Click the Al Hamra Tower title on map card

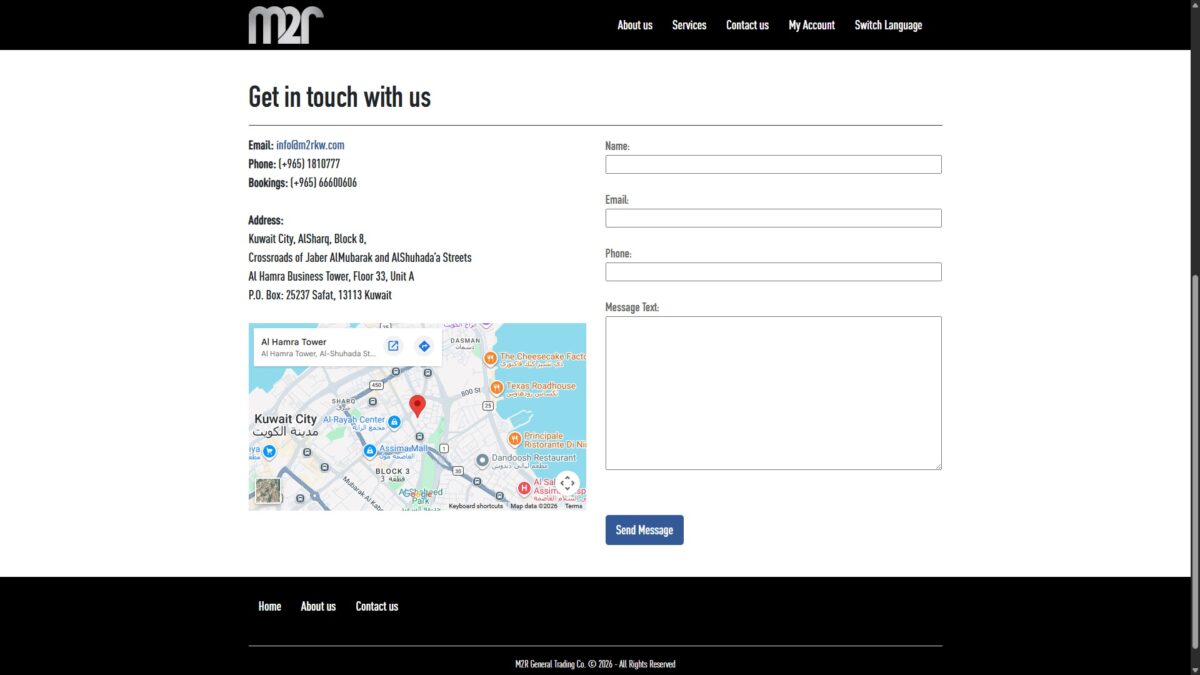tap(294, 342)
